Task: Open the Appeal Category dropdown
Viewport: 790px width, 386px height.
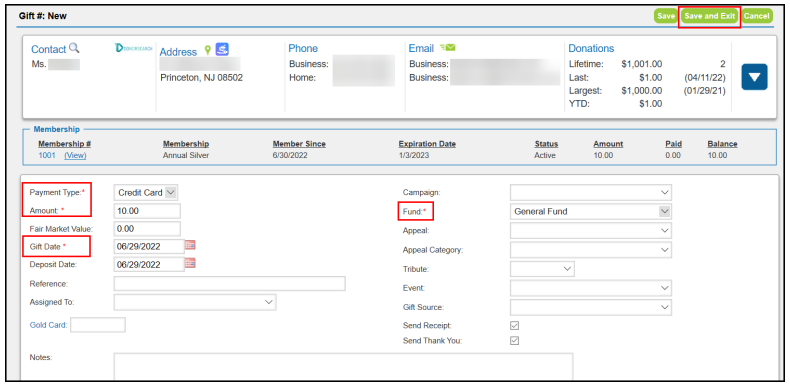Action: pos(591,249)
